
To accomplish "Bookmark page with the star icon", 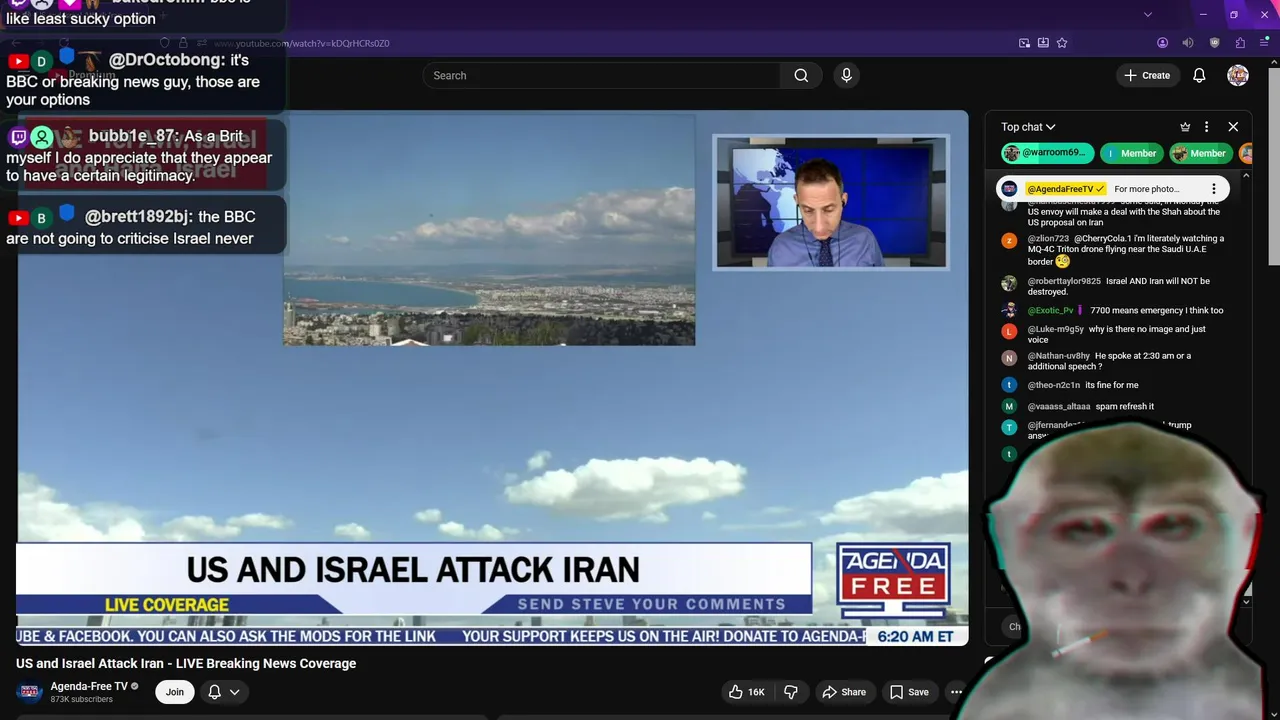I will pos(1062,43).
